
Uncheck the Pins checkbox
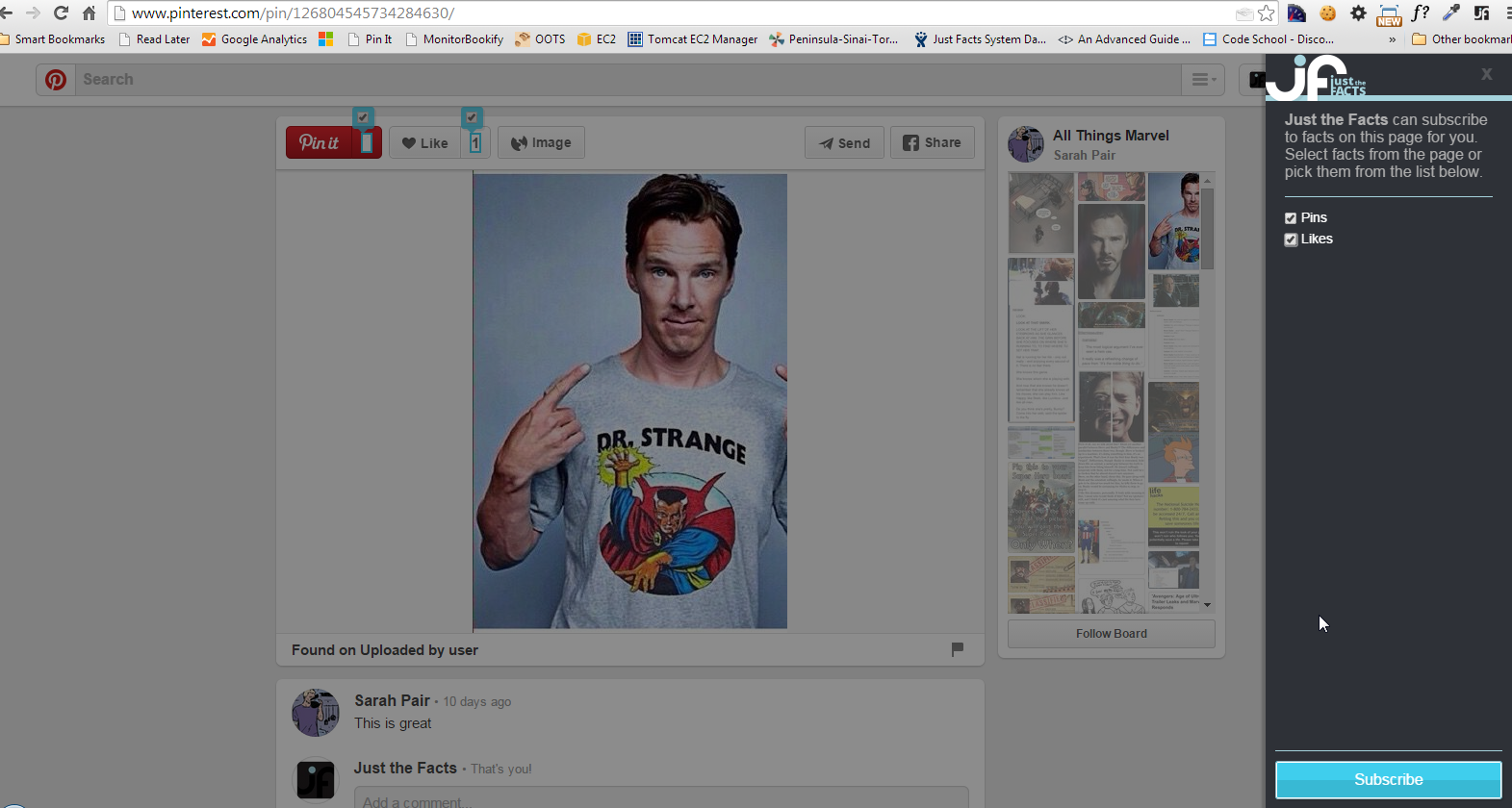tap(1291, 218)
